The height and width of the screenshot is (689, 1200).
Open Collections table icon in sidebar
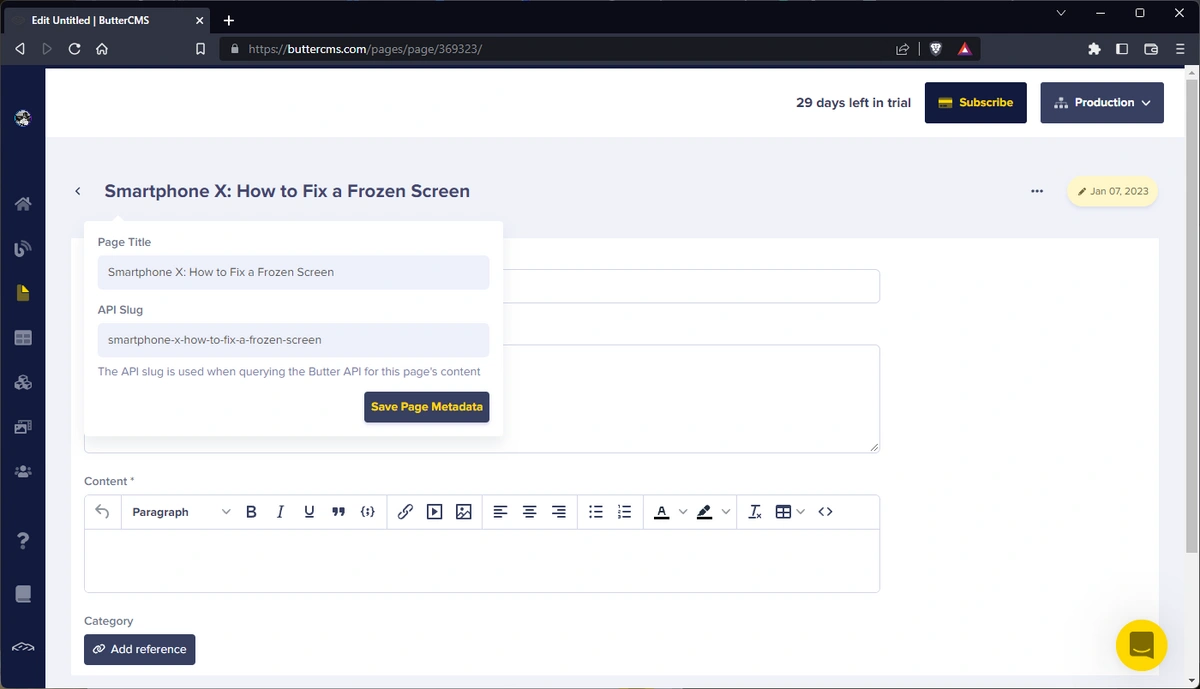23,338
